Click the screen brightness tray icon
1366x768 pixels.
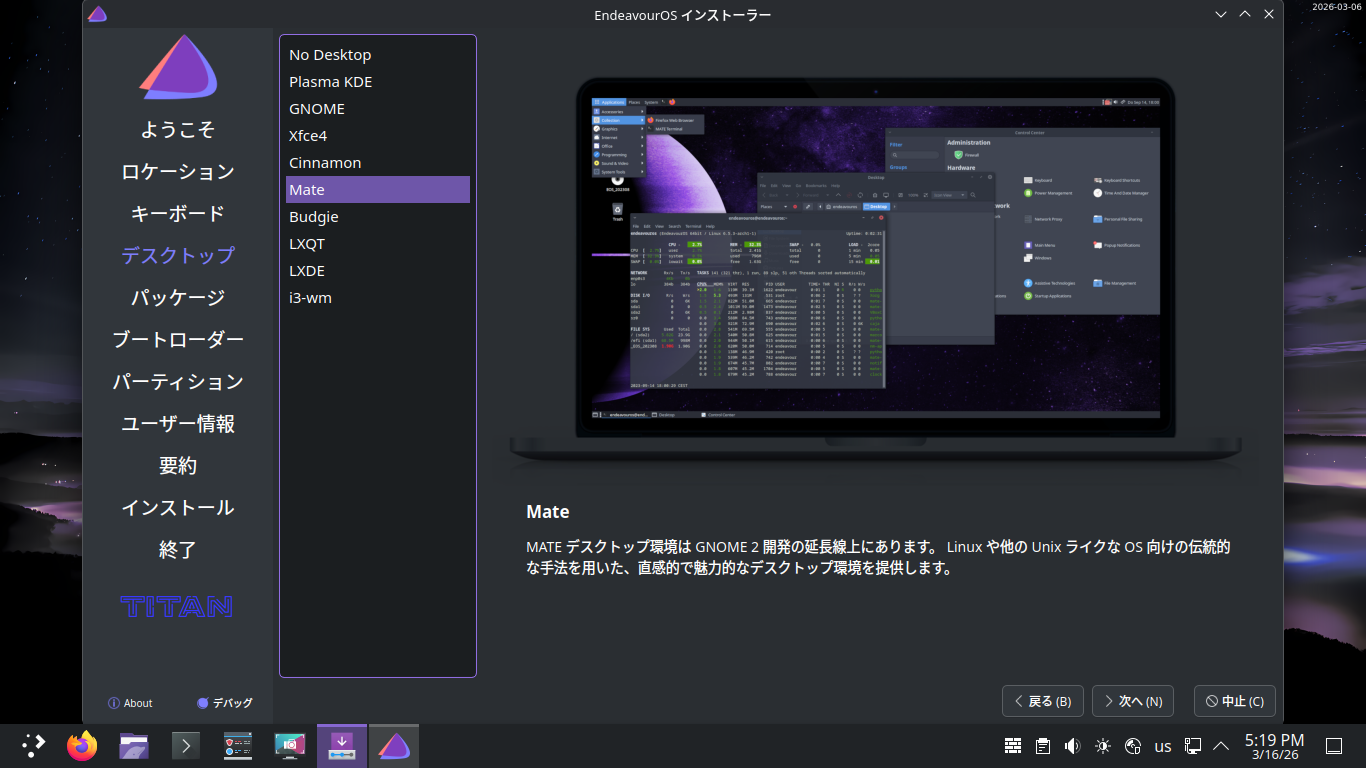tap(1103, 746)
